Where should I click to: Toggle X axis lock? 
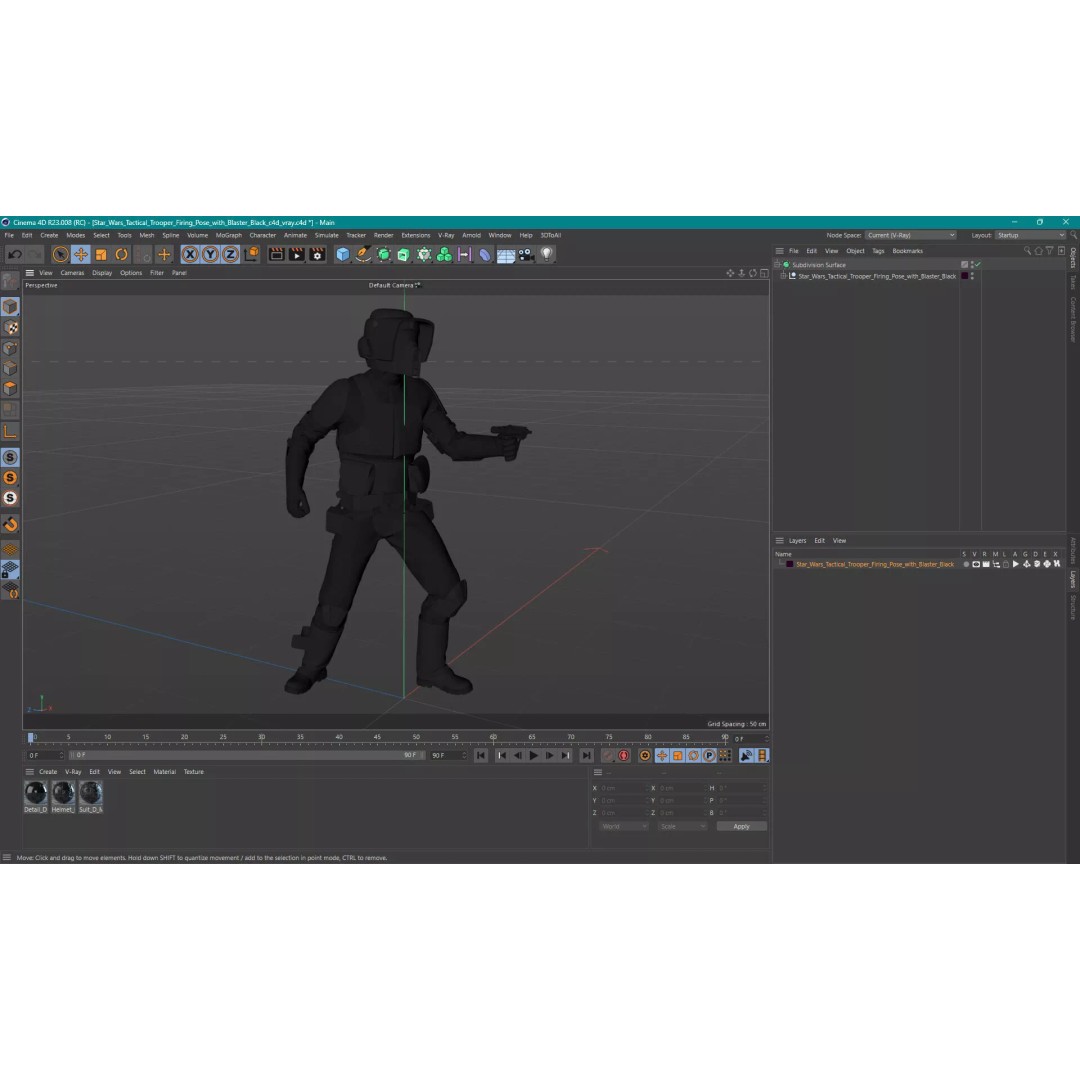click(190, 254)
